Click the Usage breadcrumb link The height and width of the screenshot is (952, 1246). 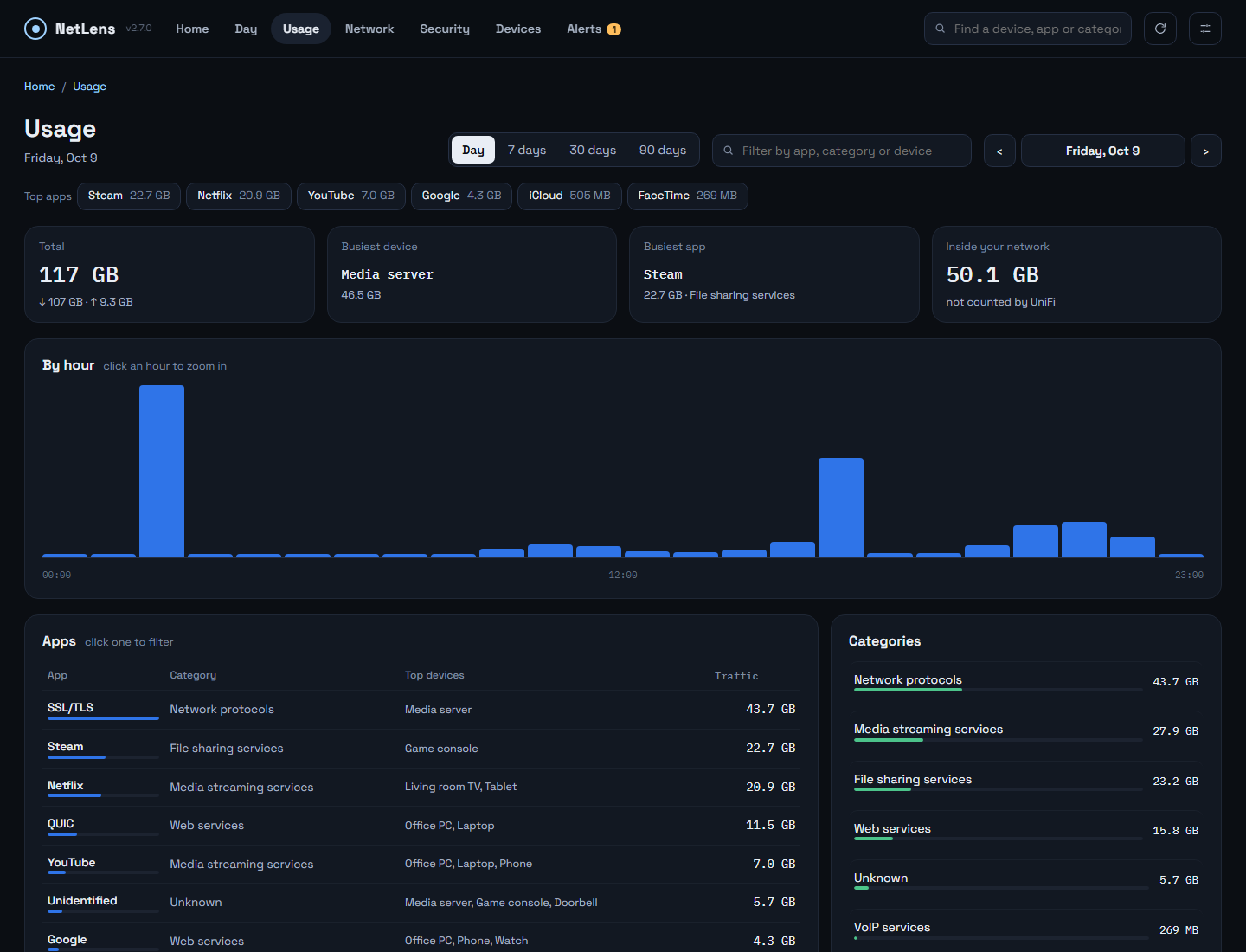[89, 87]
